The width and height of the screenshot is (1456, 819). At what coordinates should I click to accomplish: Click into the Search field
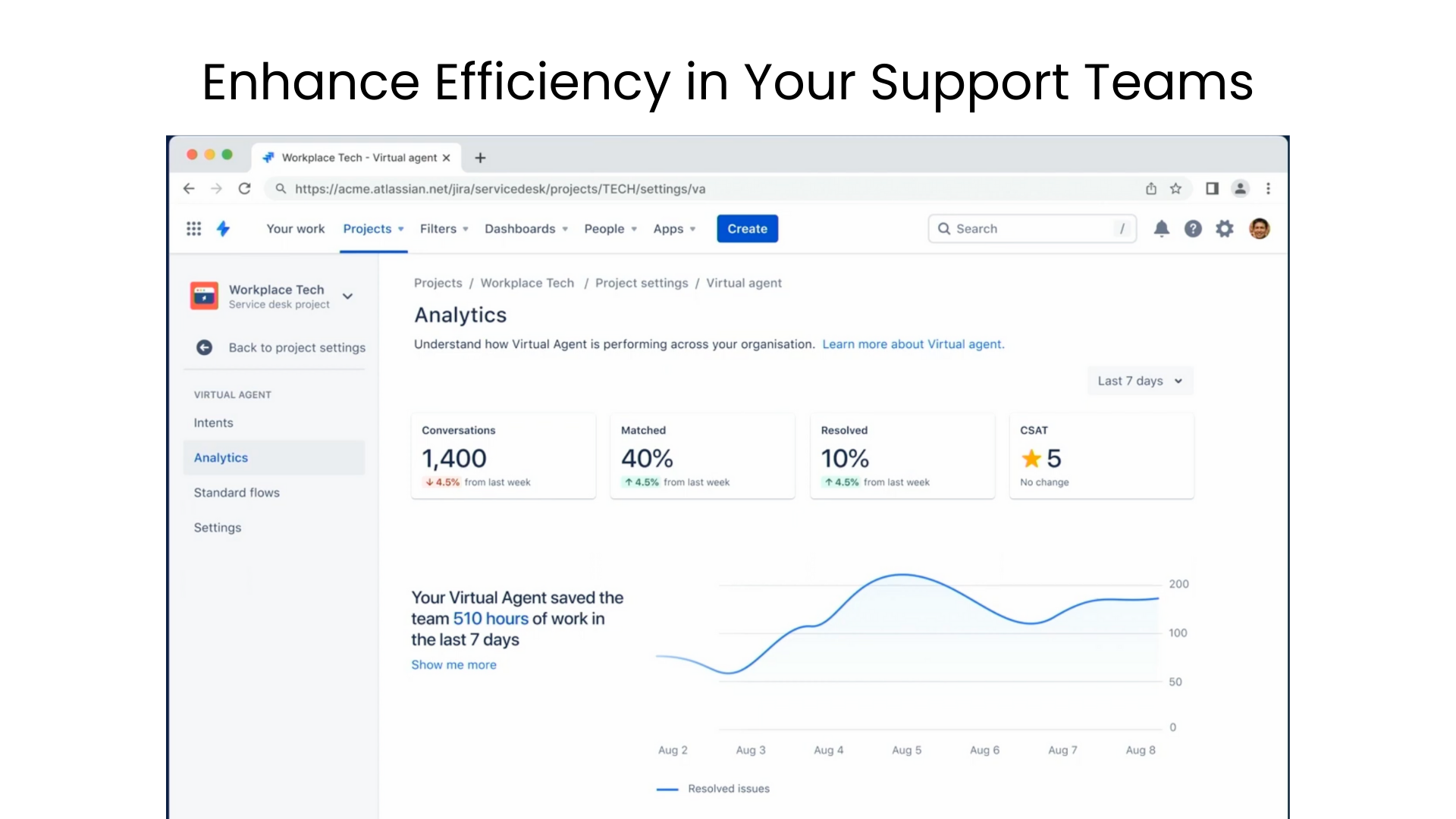click(1031, 228)
